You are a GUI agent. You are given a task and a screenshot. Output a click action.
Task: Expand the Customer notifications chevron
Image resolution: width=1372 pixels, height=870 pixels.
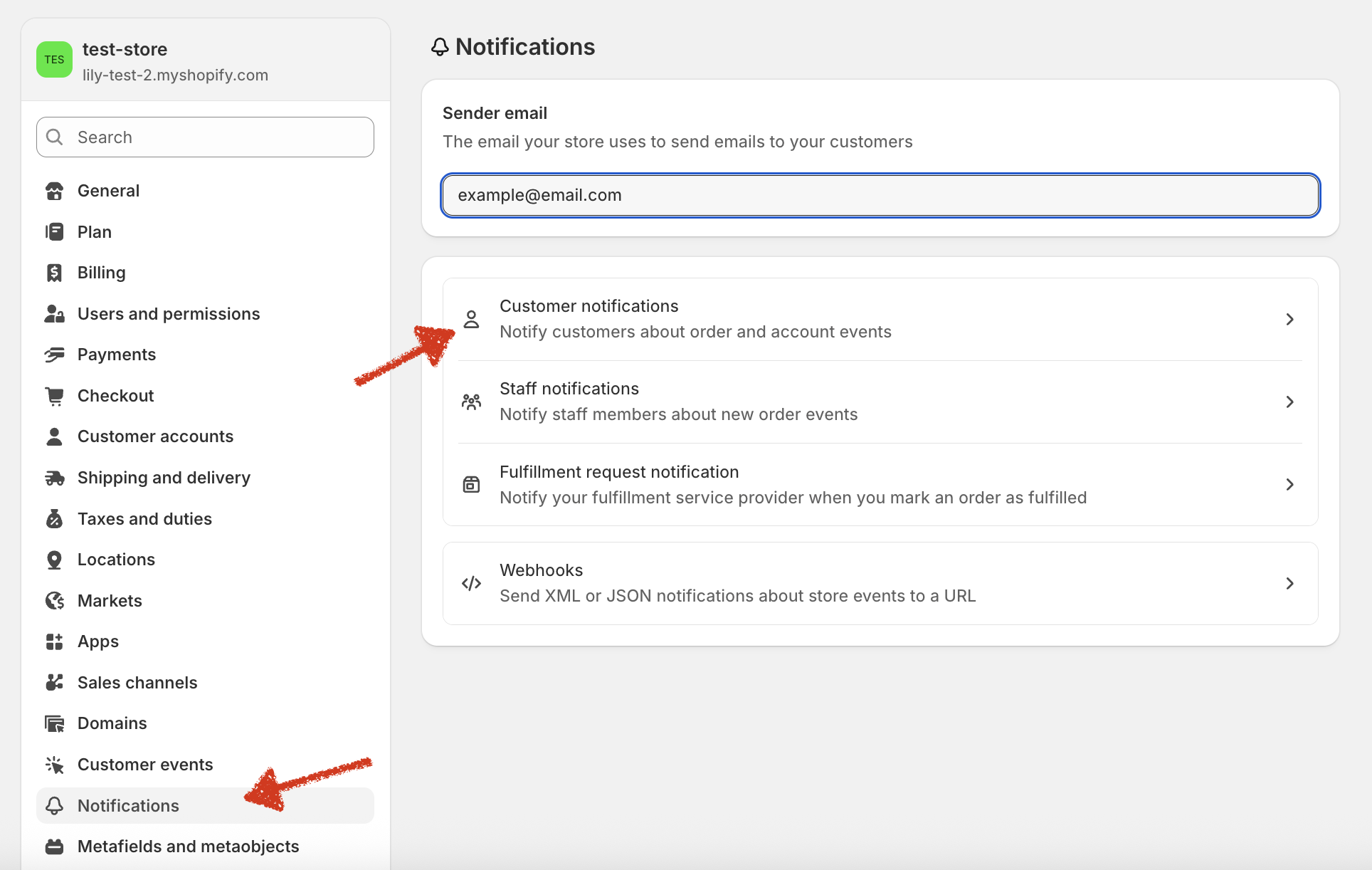1289,319
